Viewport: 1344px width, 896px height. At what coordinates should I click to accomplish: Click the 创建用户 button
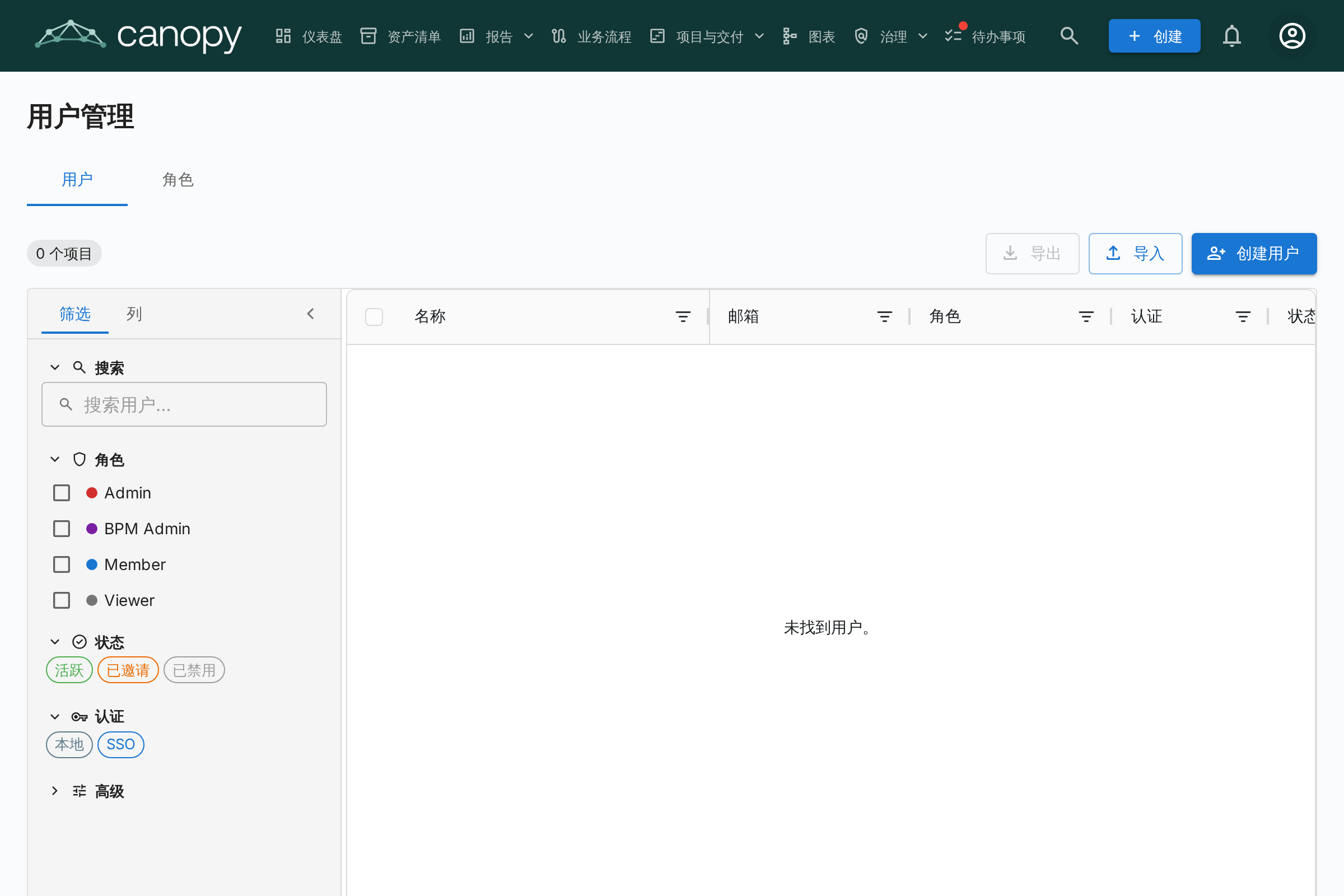pos(1254,253)
